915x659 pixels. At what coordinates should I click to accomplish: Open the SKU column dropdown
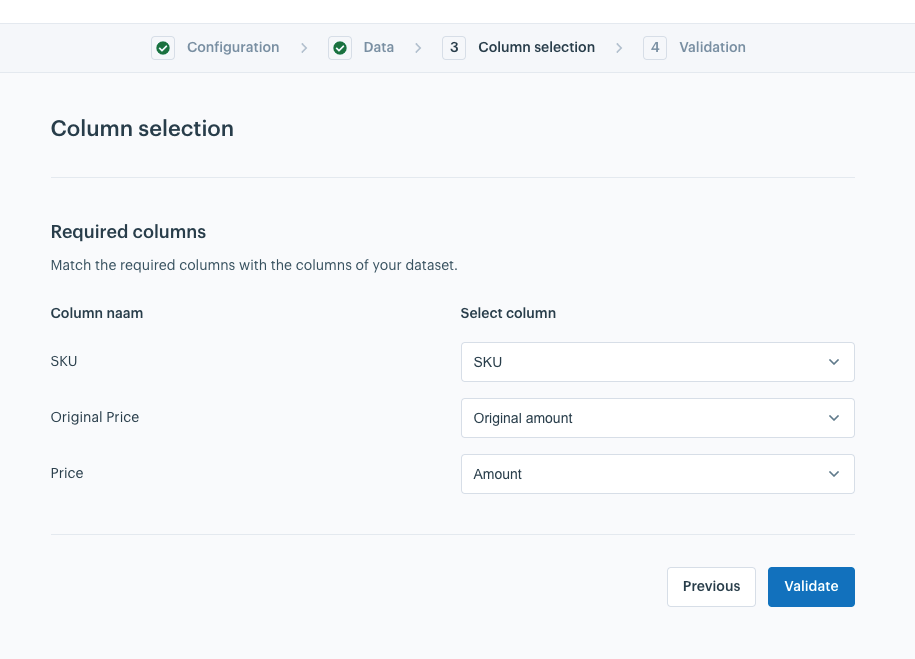(658, 362)
